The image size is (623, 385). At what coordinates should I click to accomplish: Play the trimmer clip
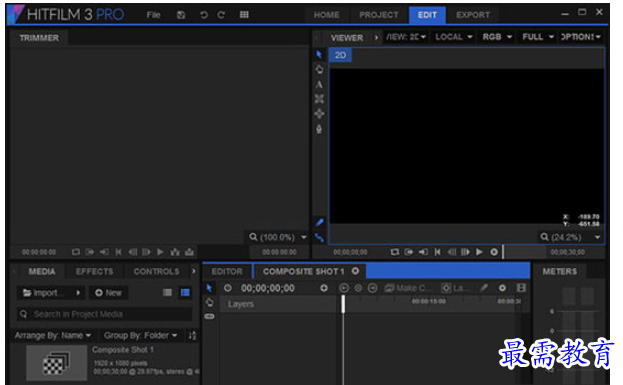point(160,252)
